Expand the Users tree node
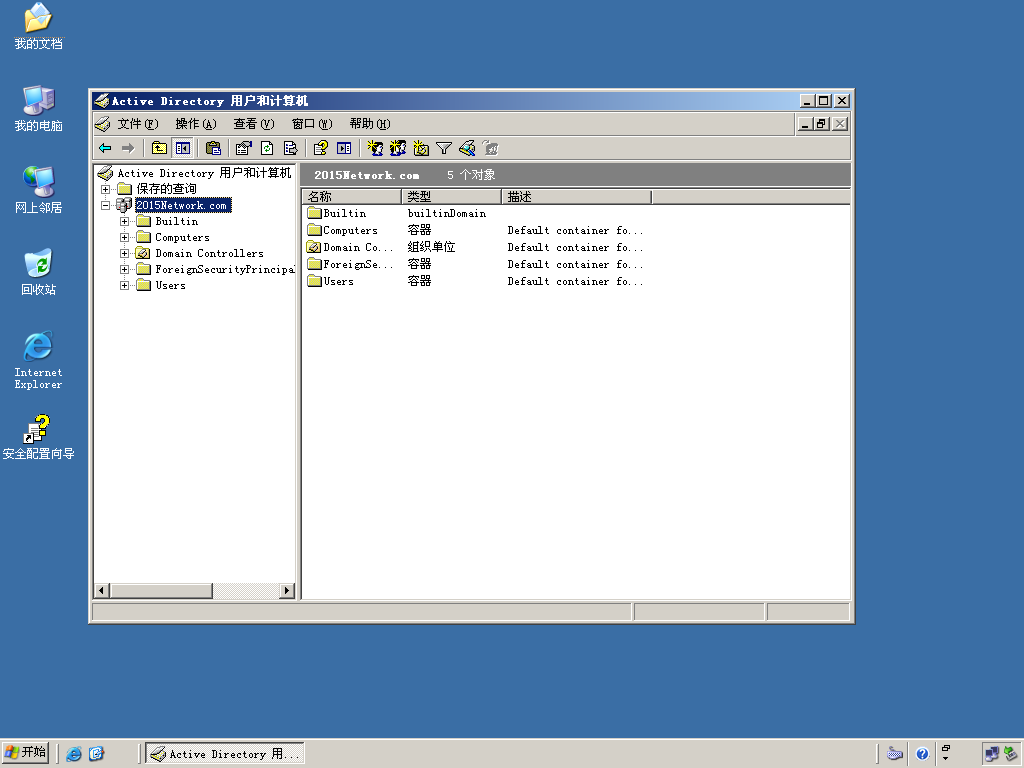 click(124, 285)
